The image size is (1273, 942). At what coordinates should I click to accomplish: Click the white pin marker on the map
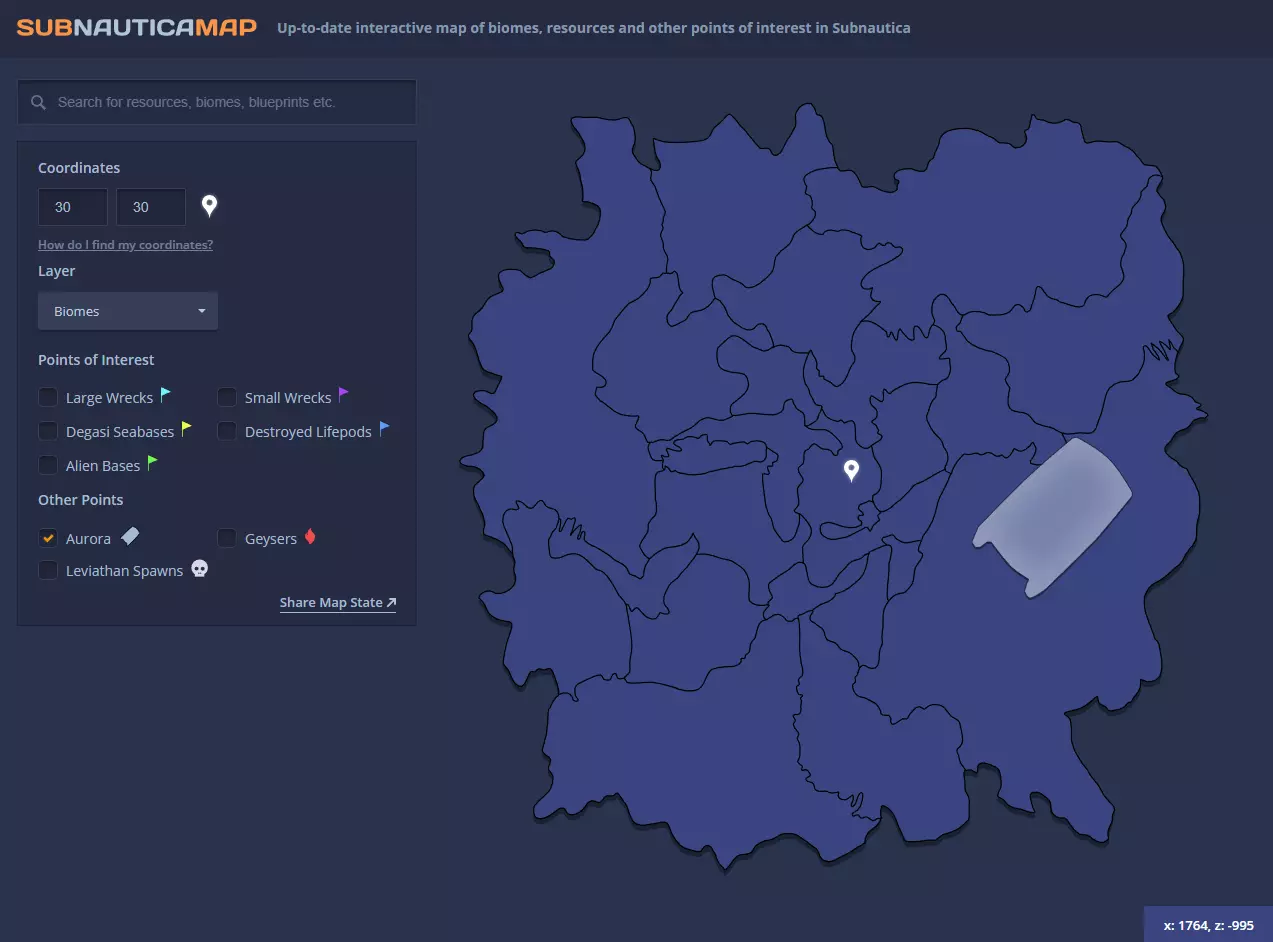[x=851, y=470]
